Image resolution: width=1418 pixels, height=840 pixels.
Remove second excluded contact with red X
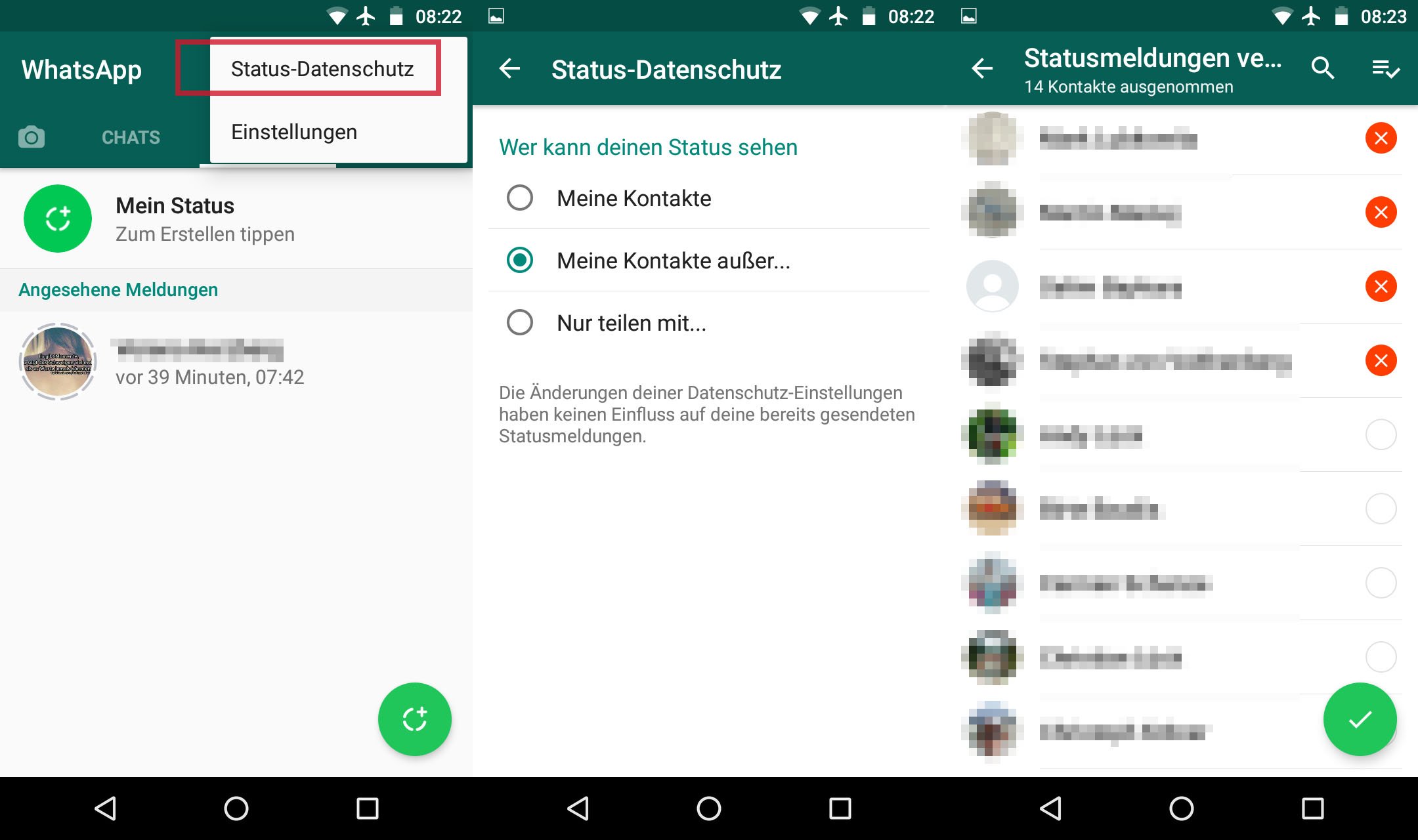1381,212
